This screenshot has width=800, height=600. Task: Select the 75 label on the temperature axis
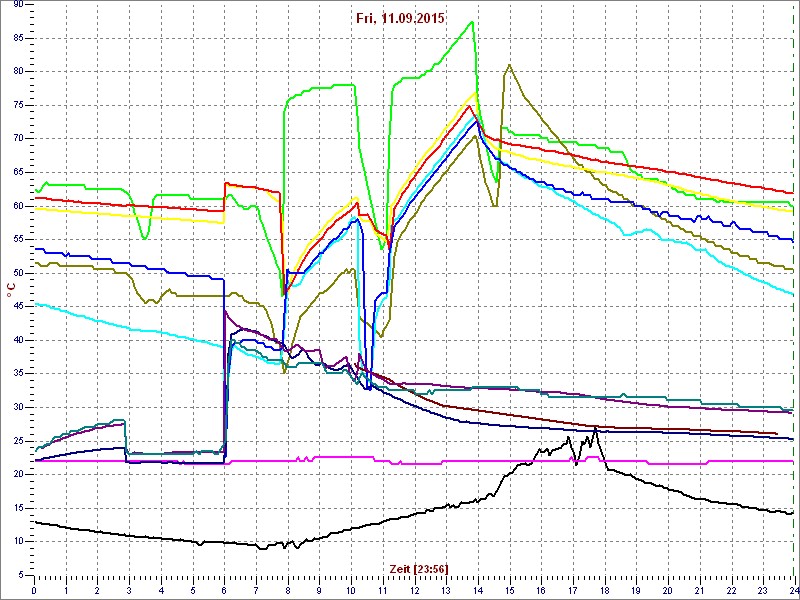point(18,106)
